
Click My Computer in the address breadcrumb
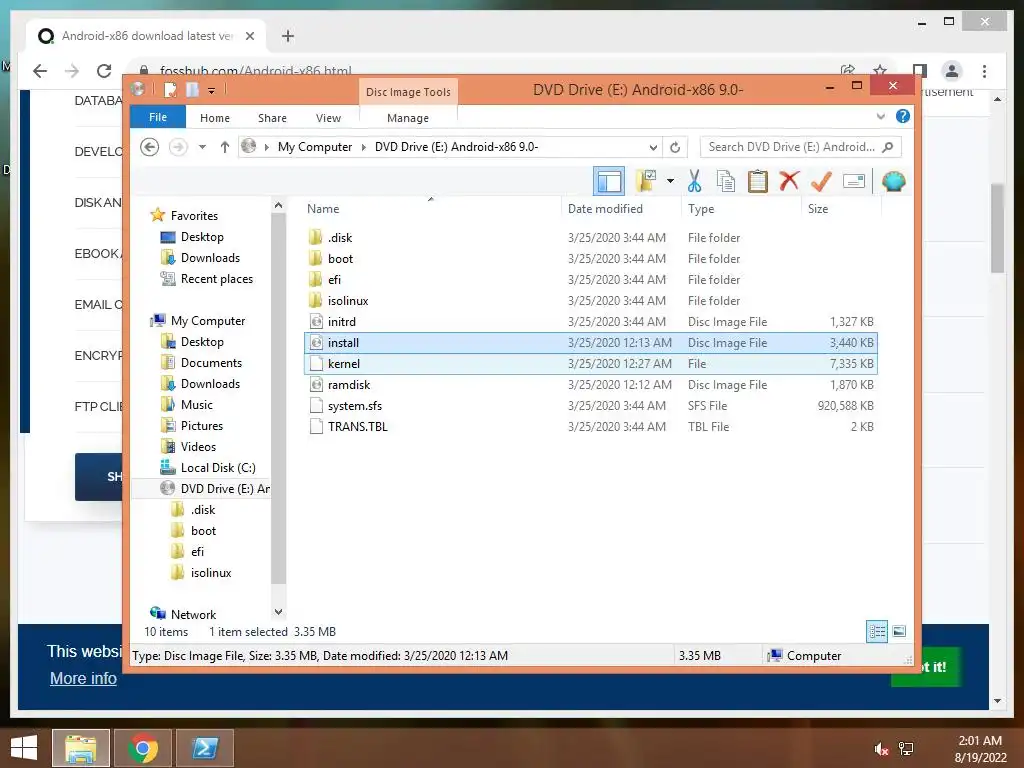pos(315,147)
